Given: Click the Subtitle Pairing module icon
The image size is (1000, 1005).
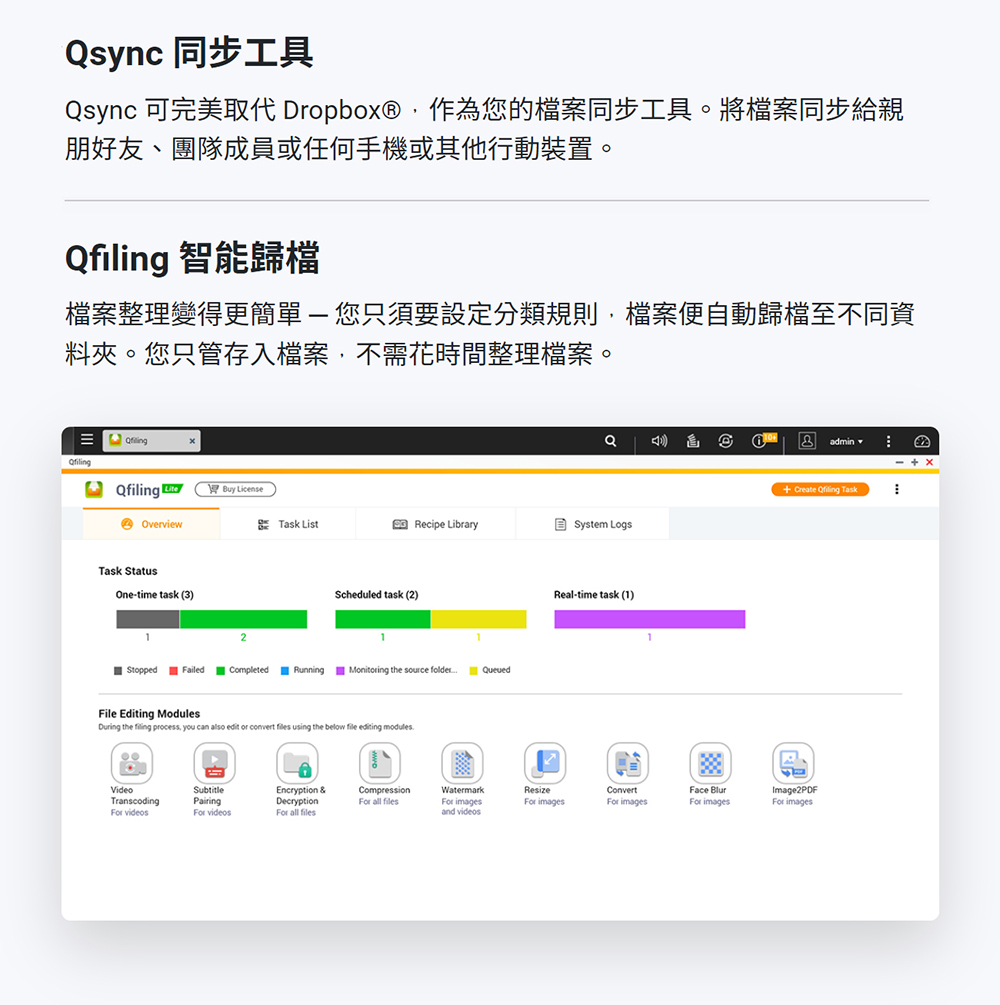Looking at the screenshot, I should pos(215,763).
